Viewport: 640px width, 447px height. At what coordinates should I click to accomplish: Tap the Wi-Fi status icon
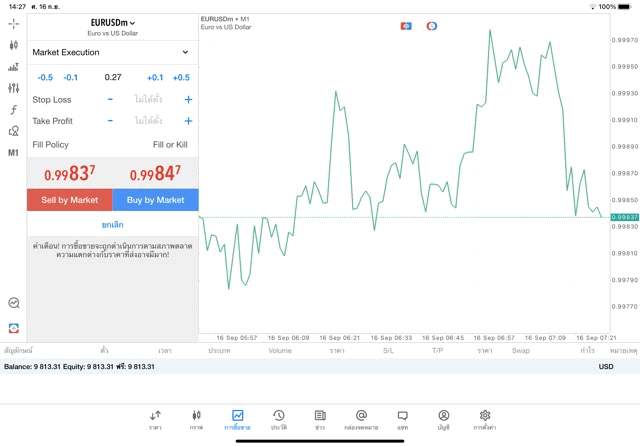(593, 7)
